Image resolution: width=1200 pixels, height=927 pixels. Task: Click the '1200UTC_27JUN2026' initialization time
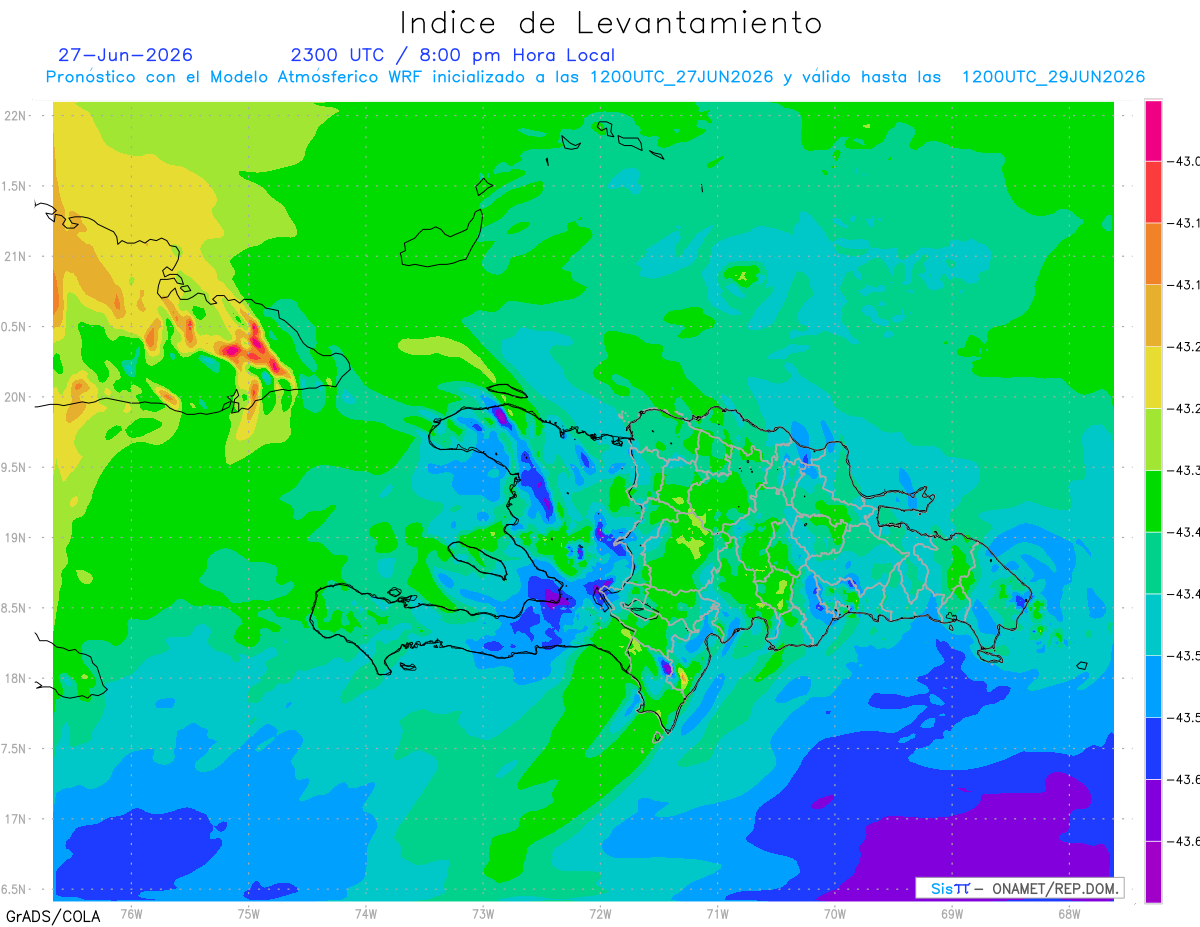[x=682, y=77]
